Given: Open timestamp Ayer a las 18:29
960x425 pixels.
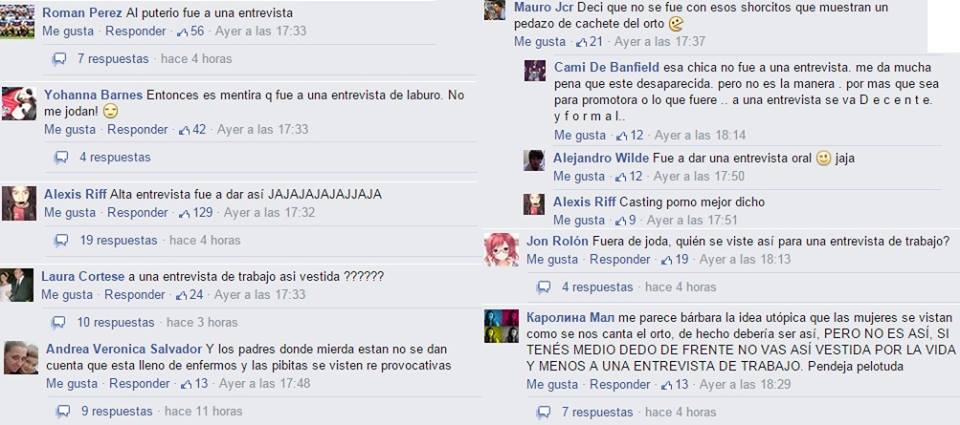Looking at the screenshot, I should click(x=744, y=385).
